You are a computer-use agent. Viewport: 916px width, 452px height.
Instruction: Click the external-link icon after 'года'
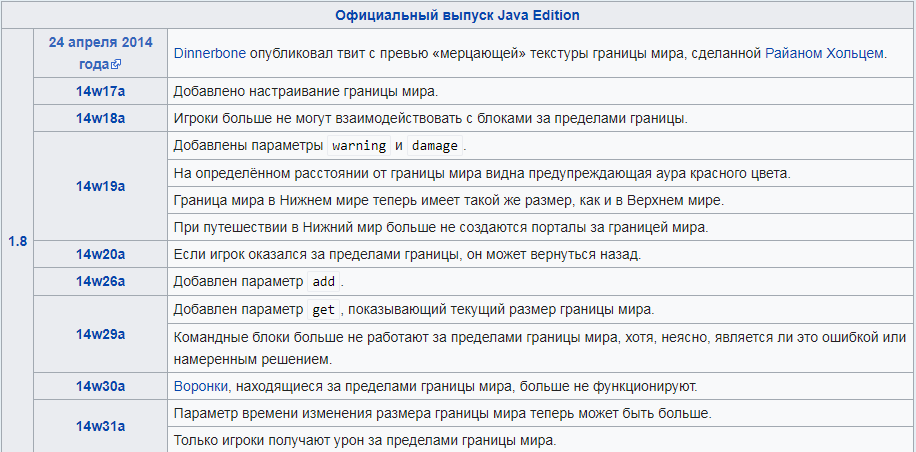pyautogui.click(x=116, y=65)
